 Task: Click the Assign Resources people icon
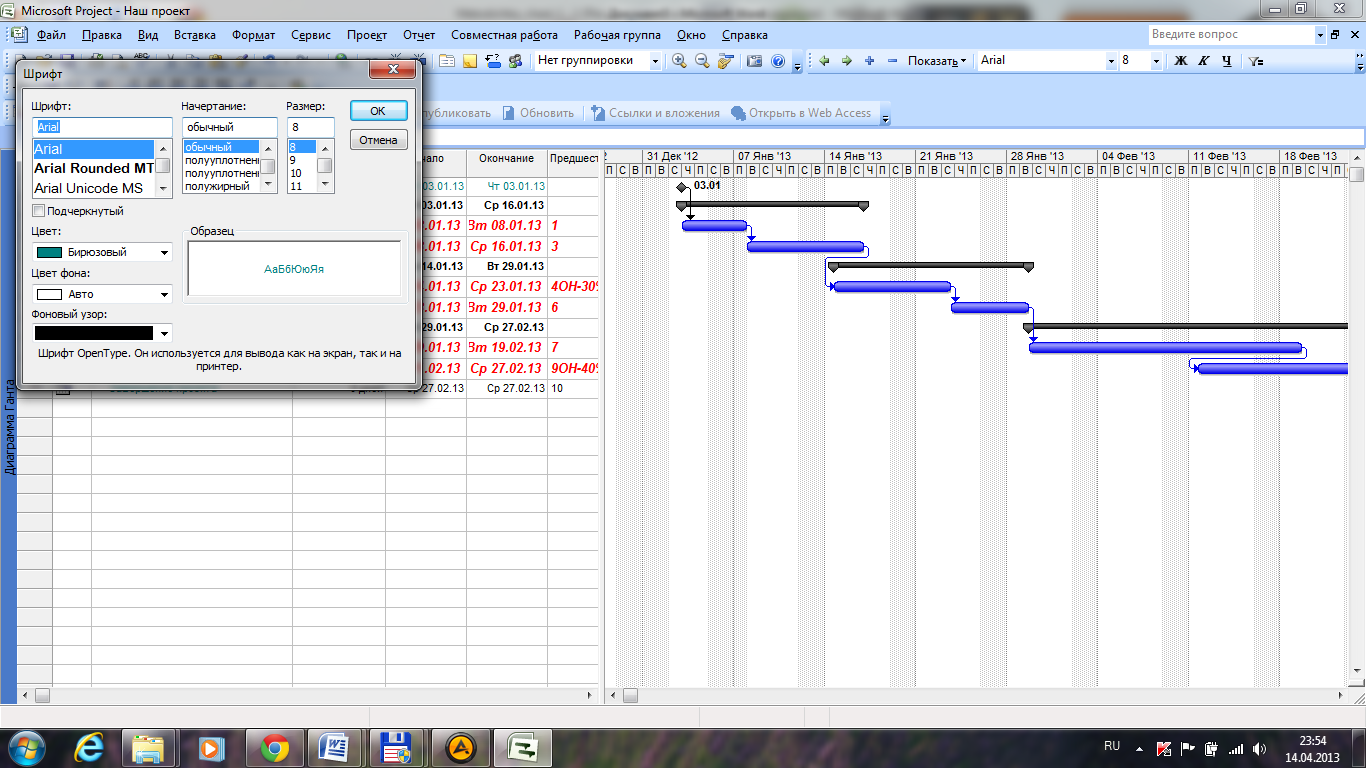(516, 61)
